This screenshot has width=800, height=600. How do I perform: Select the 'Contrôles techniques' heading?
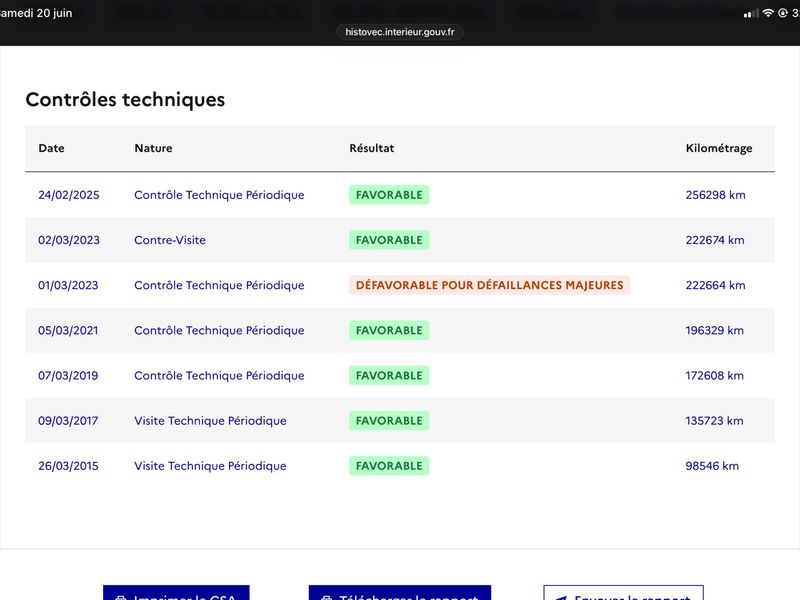(125, 99)
